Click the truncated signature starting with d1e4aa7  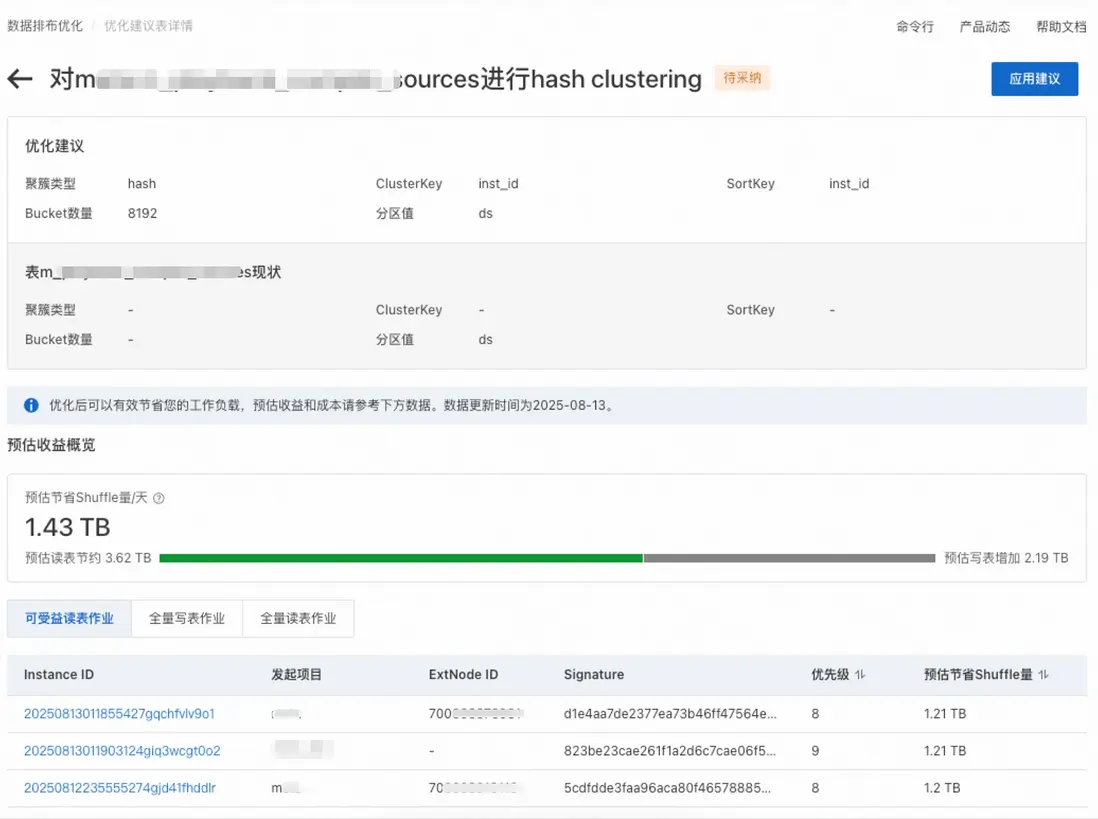pos(670,714)
